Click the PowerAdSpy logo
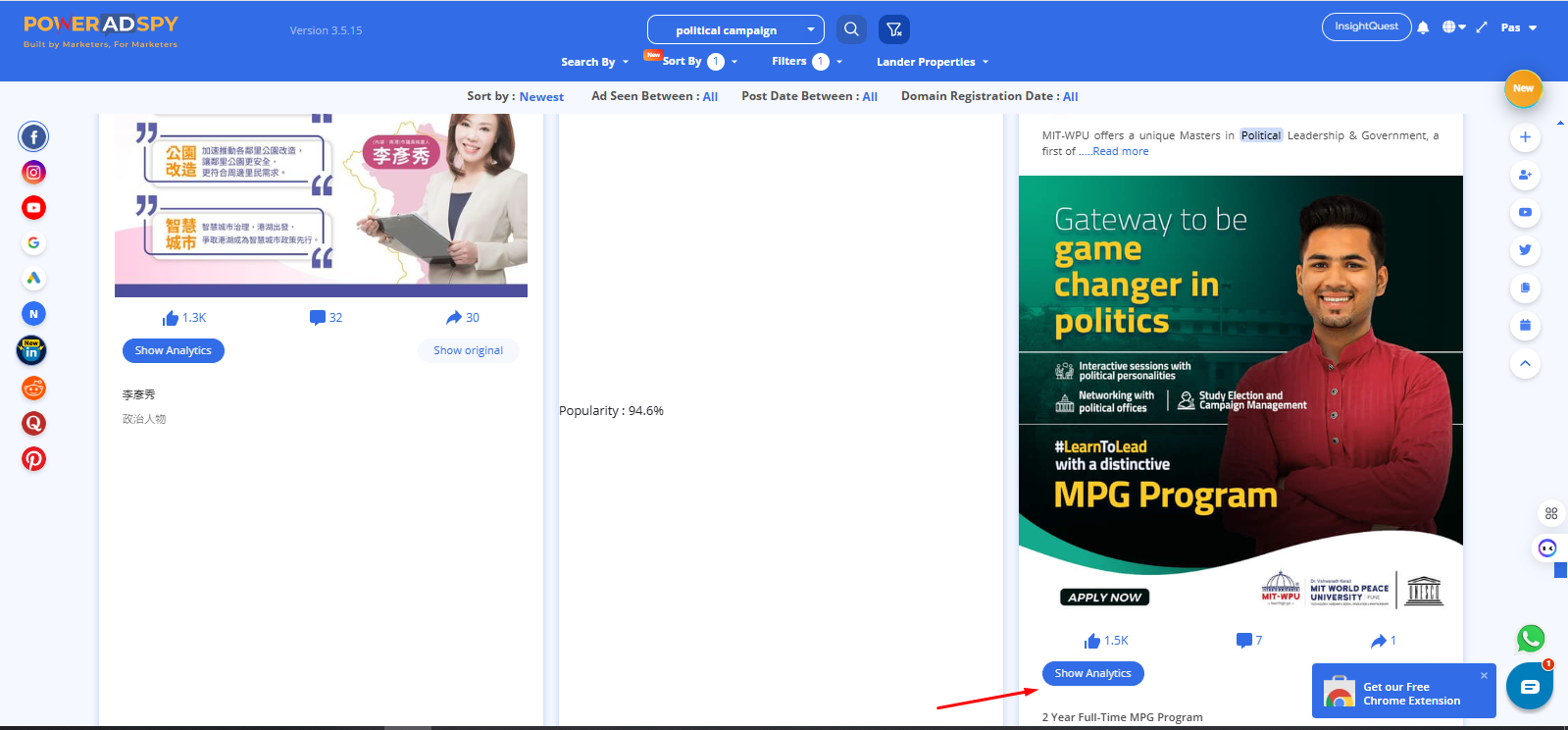The image size is (1568, 730). 101,30
